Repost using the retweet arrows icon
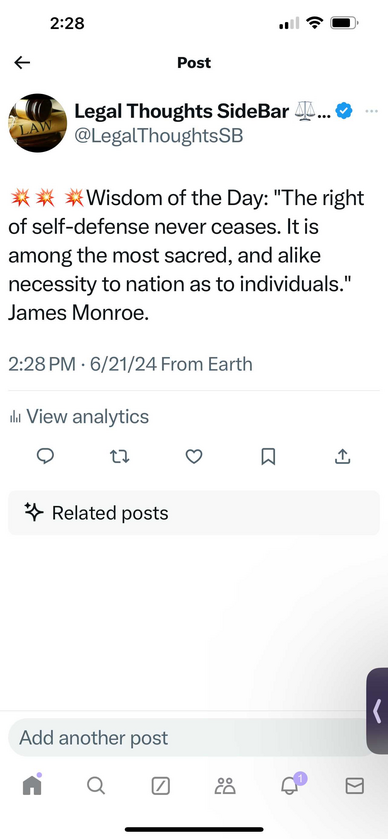 coord(119,456)
